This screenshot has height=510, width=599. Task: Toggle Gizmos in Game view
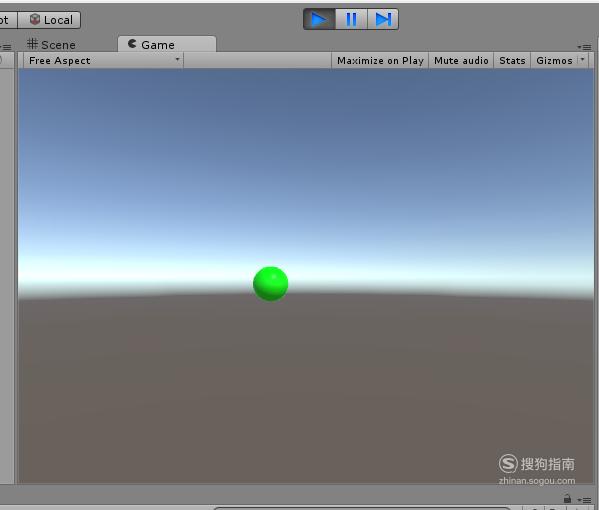[x=554, y=60]
